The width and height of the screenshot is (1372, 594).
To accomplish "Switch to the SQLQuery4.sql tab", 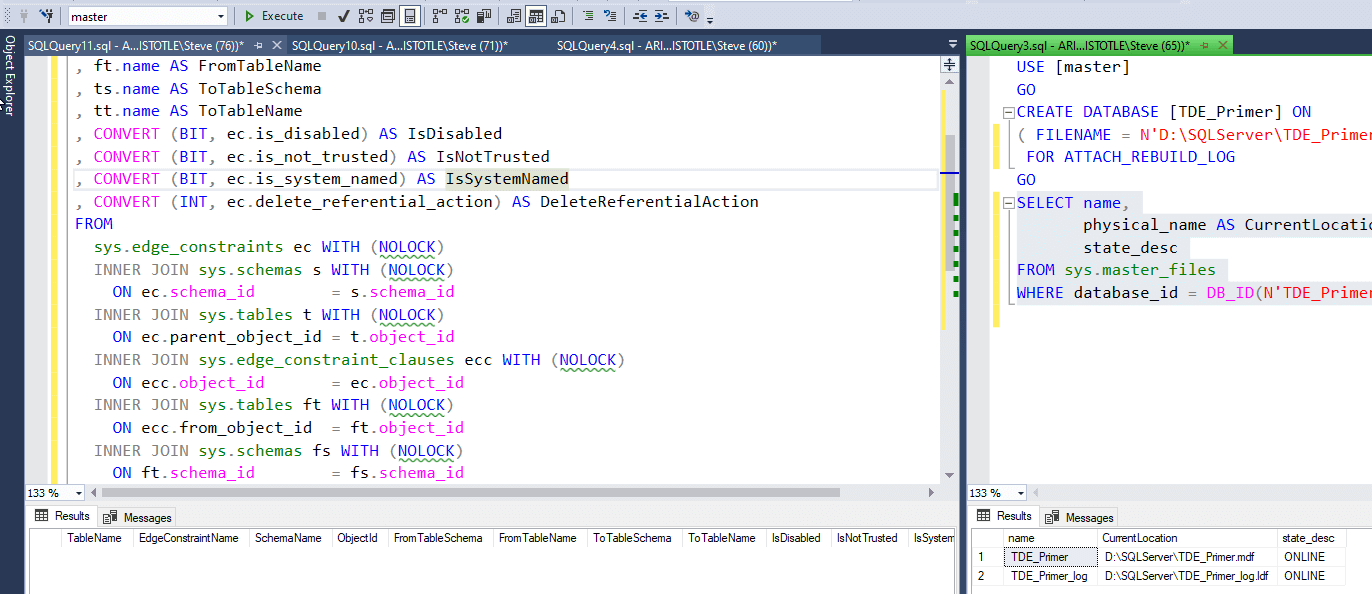I will click(x=667, y=45).
